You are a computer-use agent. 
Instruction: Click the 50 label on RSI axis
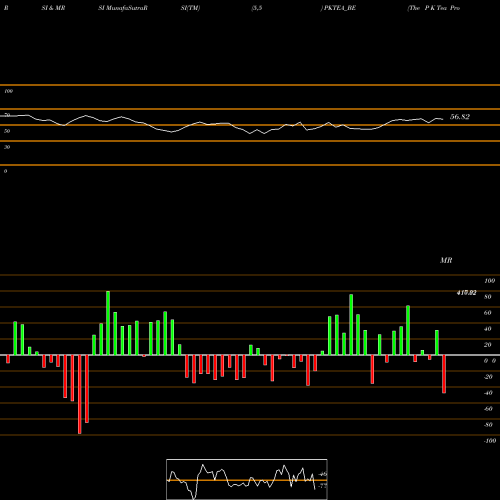click(7, 131)
